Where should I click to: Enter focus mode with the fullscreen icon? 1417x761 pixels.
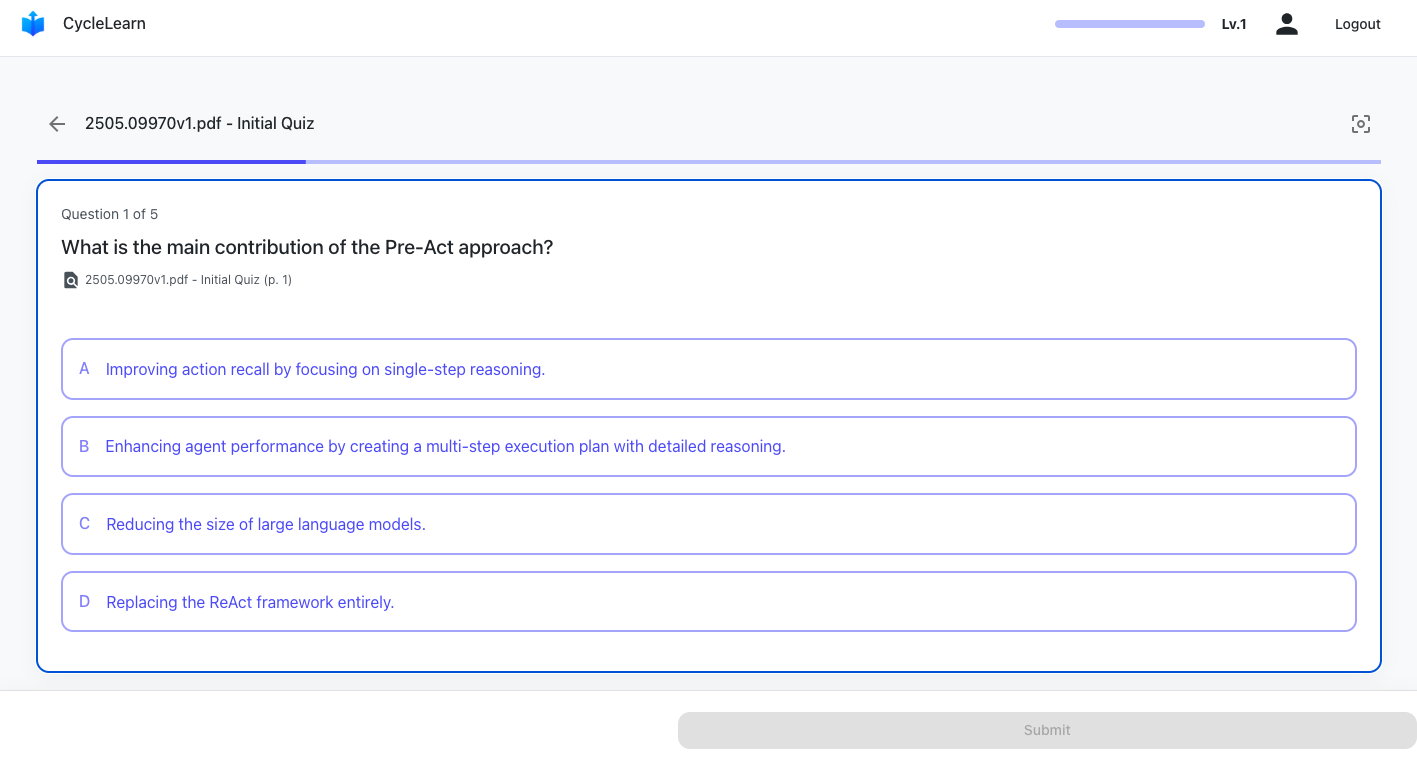point(1360,124)
